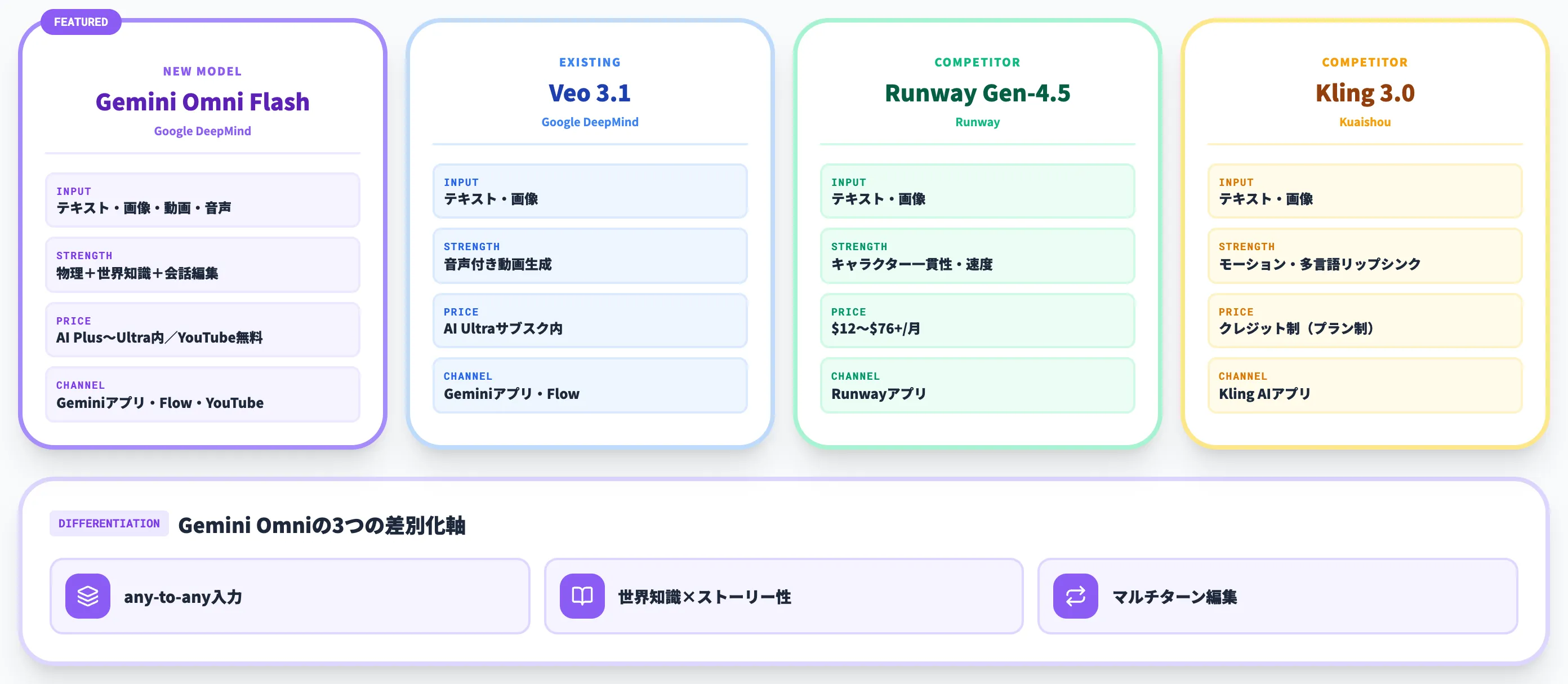Click 物理＋世界知識＋会話編集 strength row
Image resolution: width=1568 pixels, height=684 pixels.
tap(203, 264)
